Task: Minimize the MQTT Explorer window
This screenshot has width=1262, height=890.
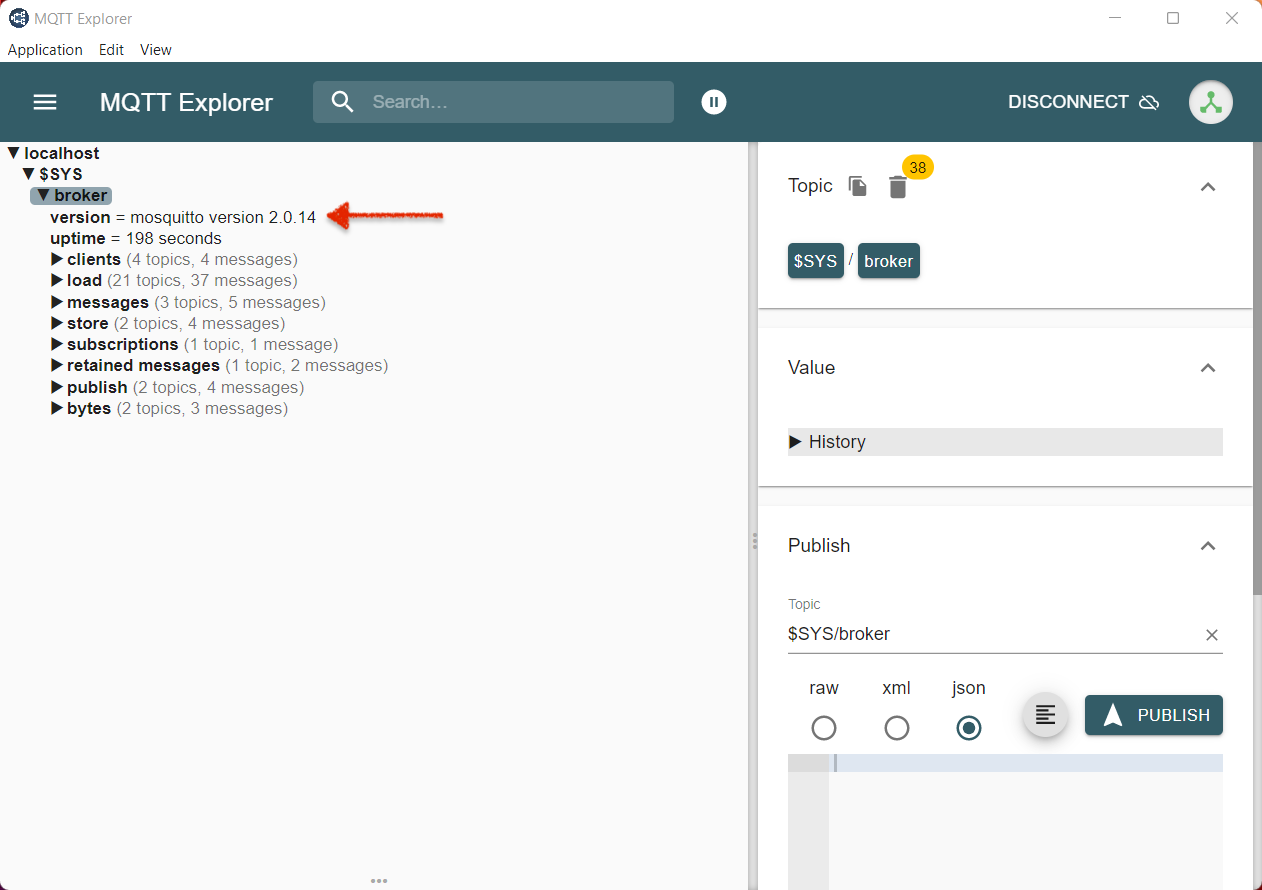Action: 1115,18
